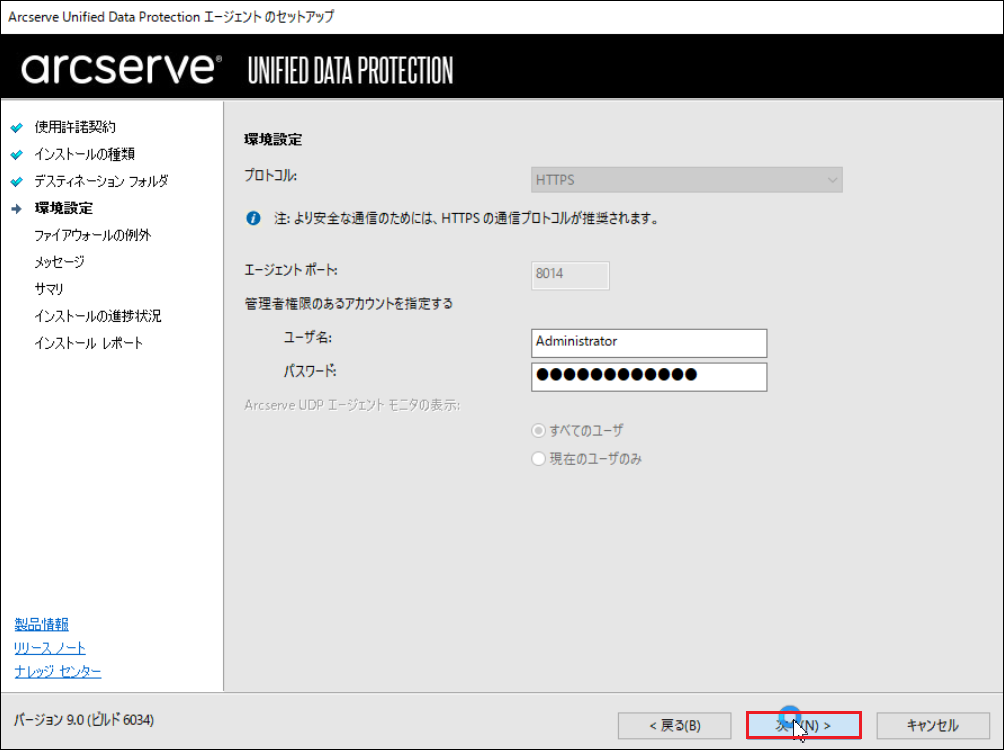This screenshot has height=750, width=1004.
Task: Select the 現在のユーザのみ radio button
Action: coord(538,459)
